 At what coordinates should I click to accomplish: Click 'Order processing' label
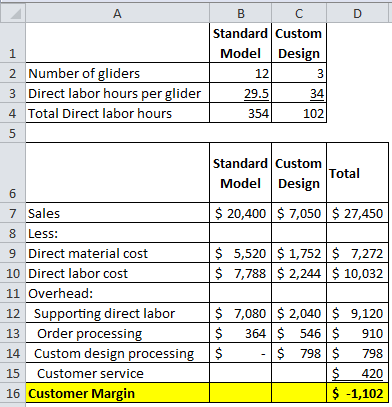coord(117,333)
